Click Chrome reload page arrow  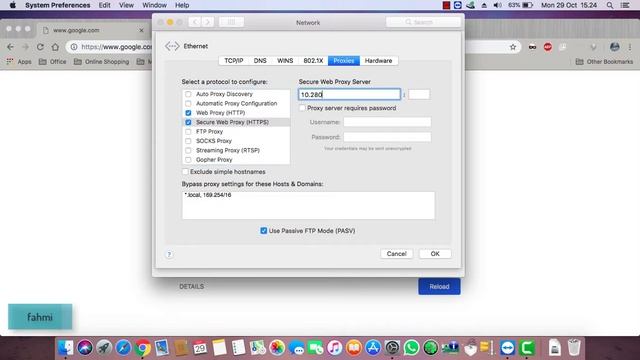tap(40, 47)
